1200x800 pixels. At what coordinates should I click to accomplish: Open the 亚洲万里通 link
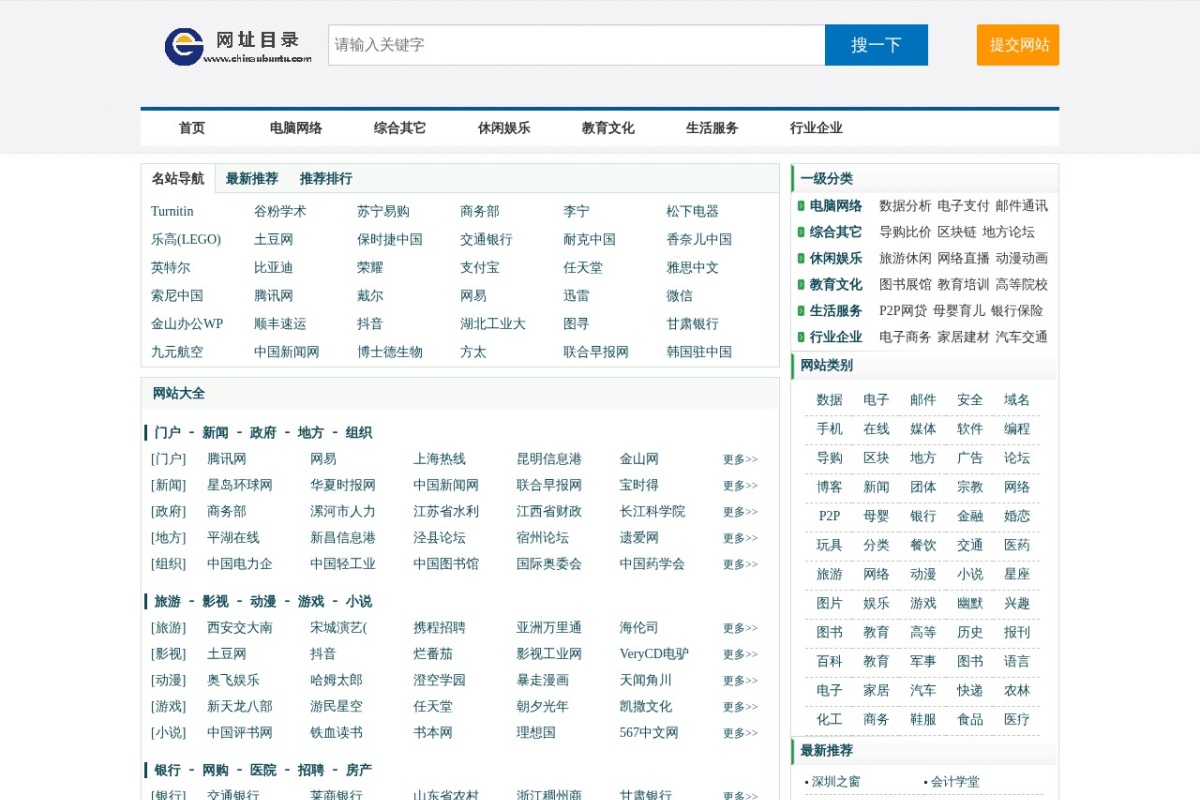pyautogui.click(x=549, y=628)
